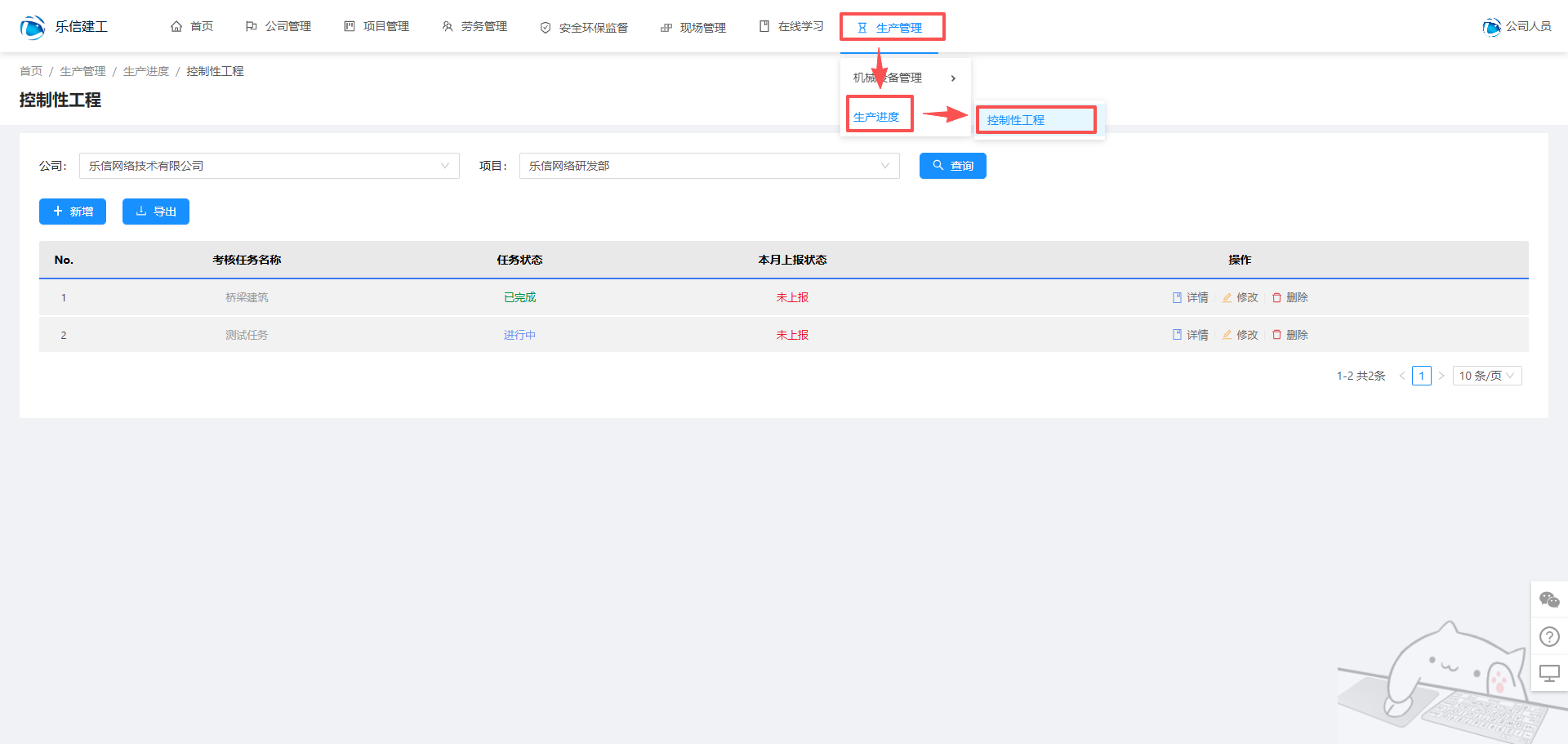Image resolution: width=1568 pixels, height=744 pixels.
Task: Open the 安全环保监督 menu
Action: tap(584, 28)
